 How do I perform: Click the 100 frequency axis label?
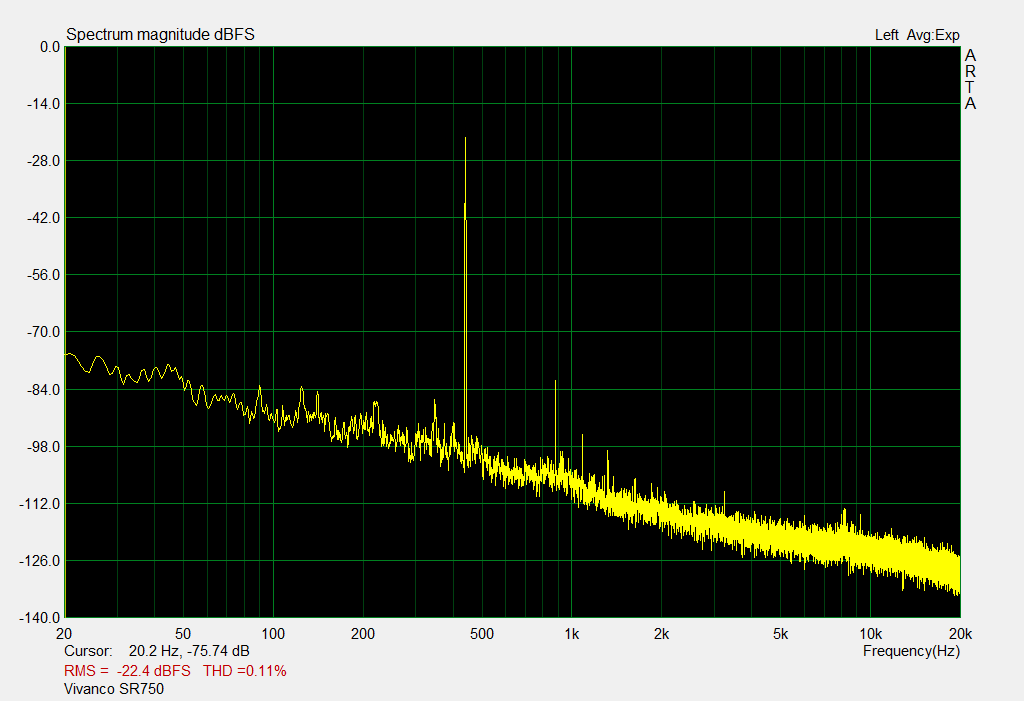tap(273, 634)
